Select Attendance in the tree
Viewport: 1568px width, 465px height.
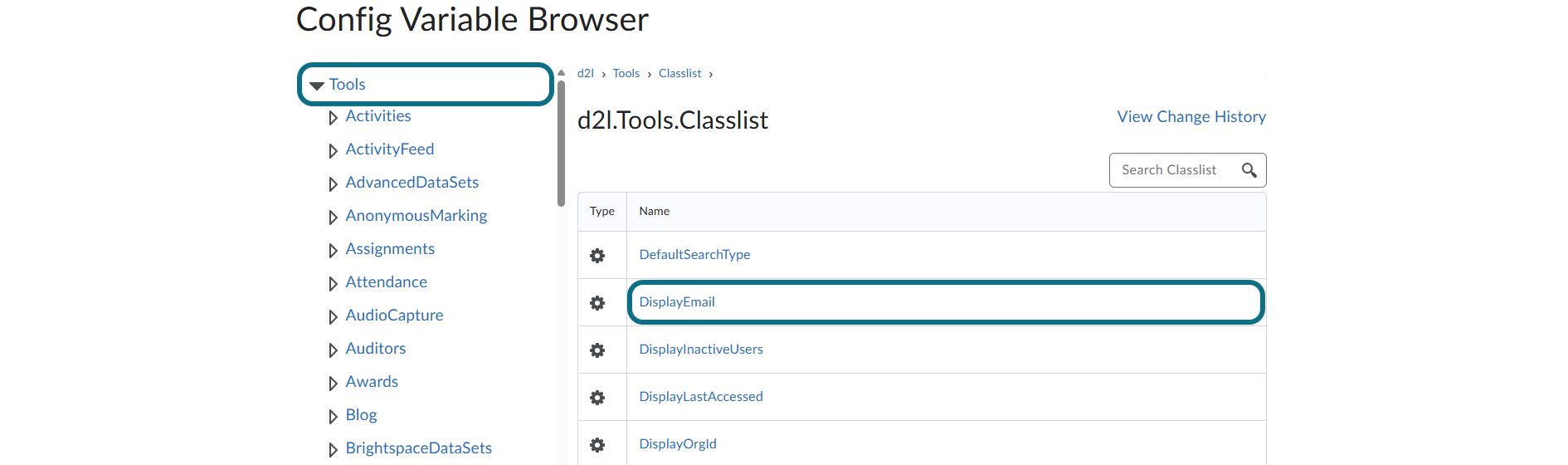(387, 282)
